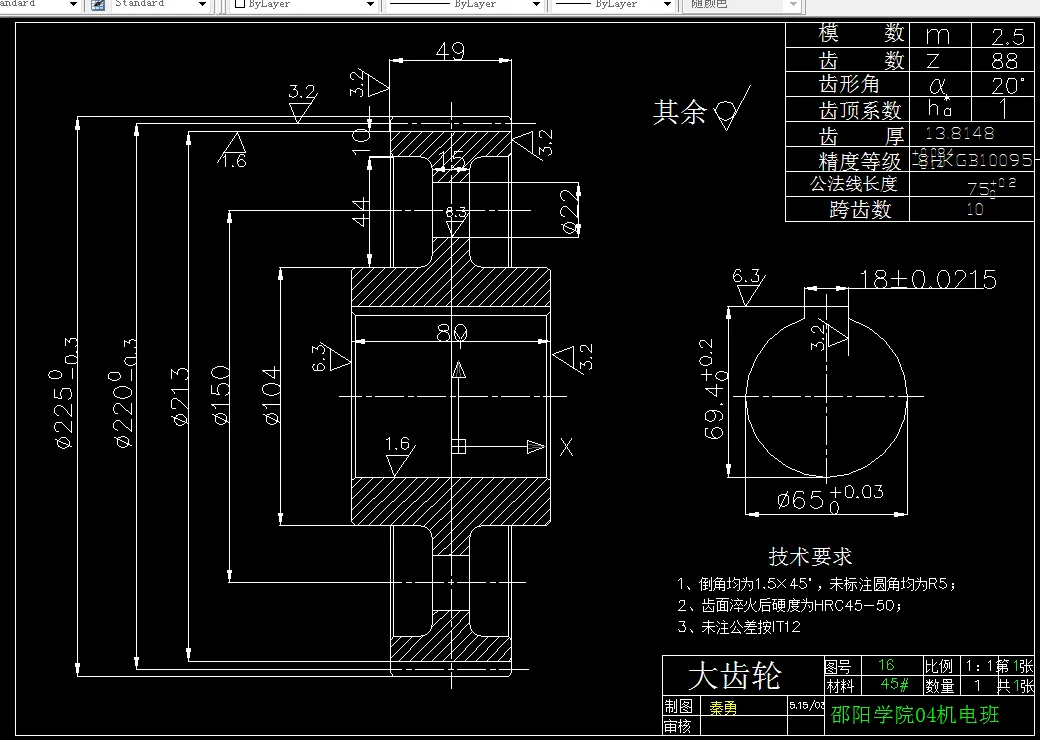1040x740 pixels.
Task: Select the 44 vertical dimension text
Action: [360, 212]
